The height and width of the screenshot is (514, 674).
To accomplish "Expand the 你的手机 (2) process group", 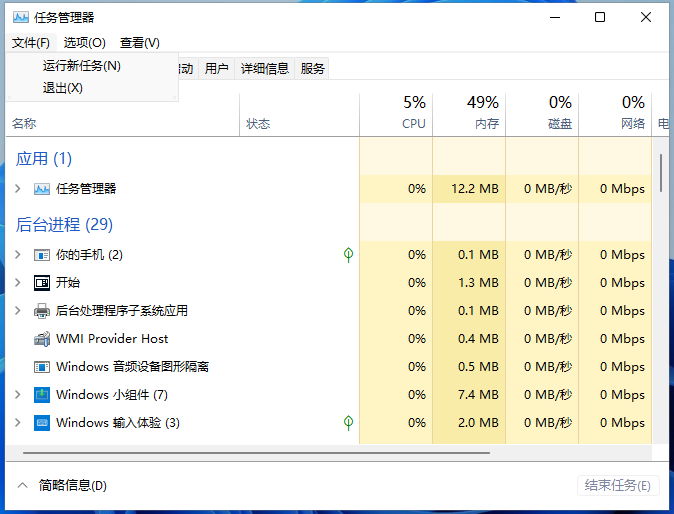I will coord(17,255).
